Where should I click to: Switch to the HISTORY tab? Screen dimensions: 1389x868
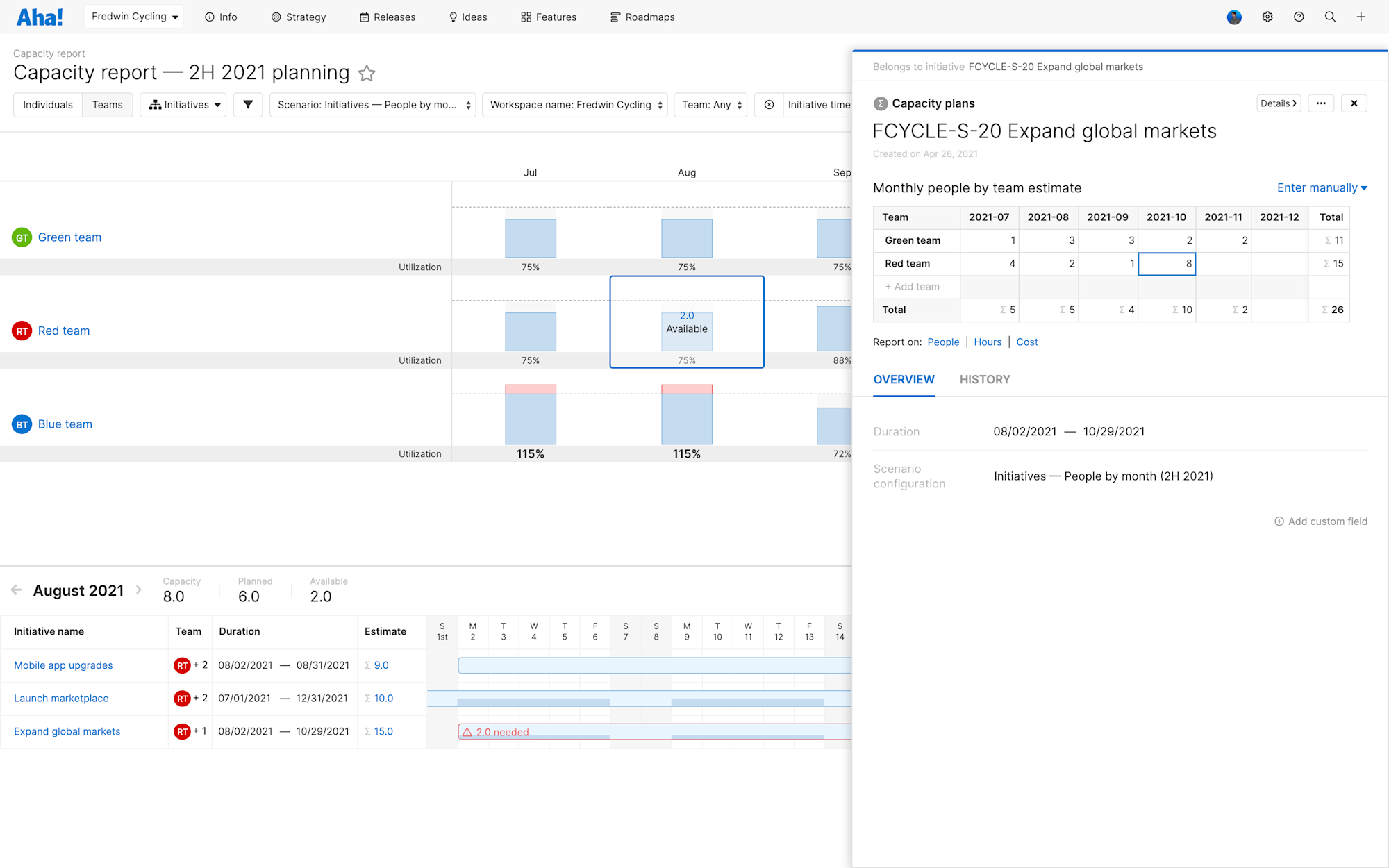coord(985,379)
